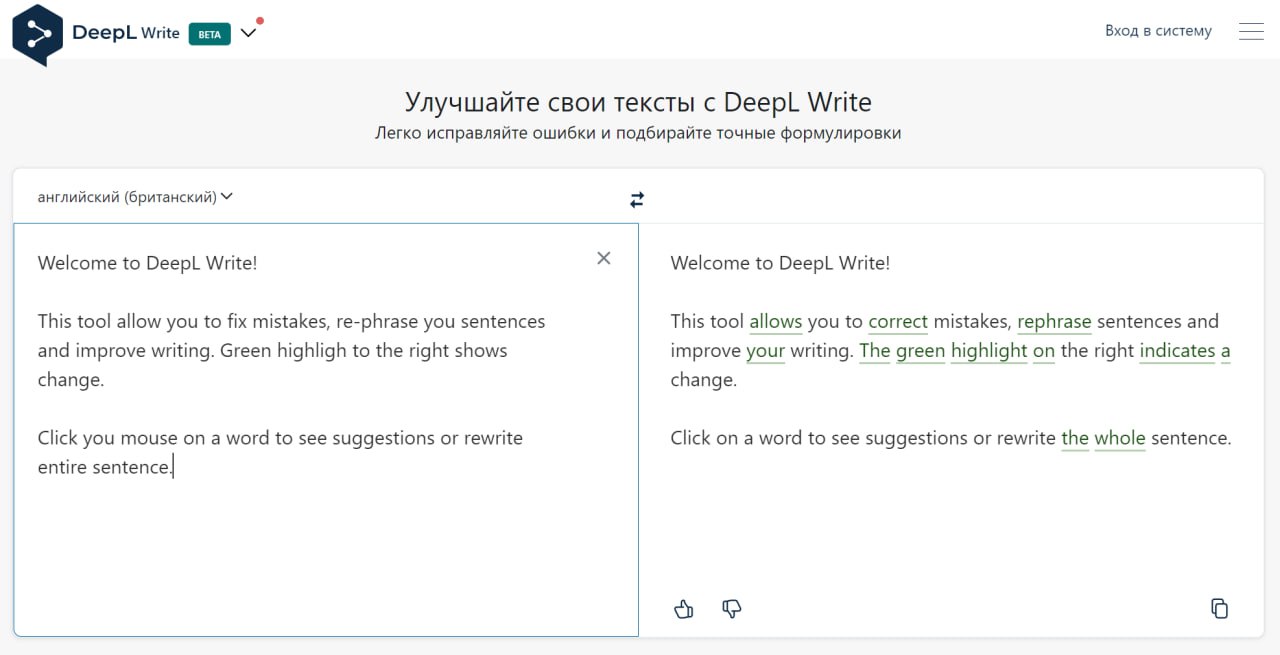Click the green word "indicates"
This screenshot has height=655, width=1280.
1177,351
